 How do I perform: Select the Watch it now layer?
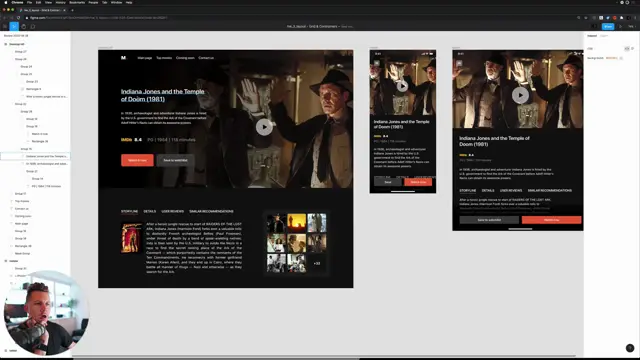40,134
